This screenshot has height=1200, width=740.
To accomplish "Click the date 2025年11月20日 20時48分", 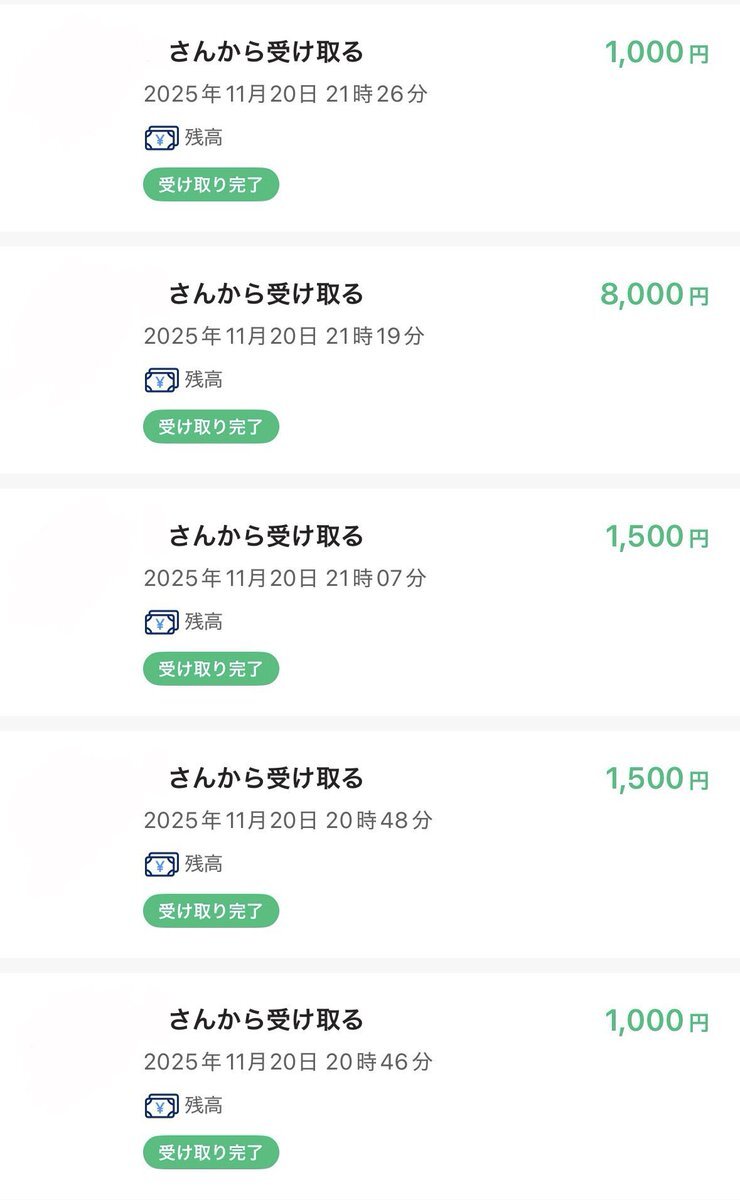I will (288, 820).
